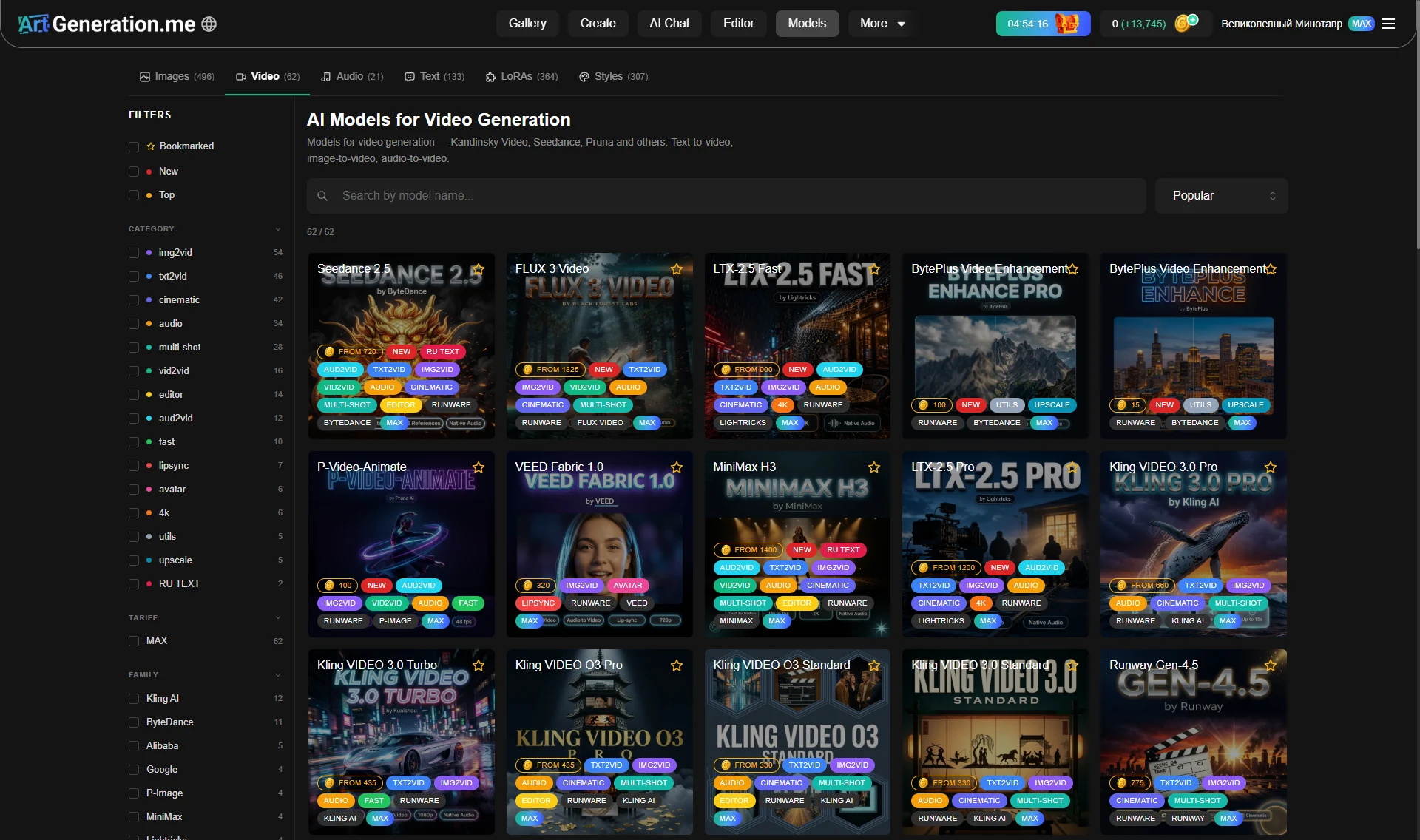Click the search magnifier icon
1420x840 pixels.
[322, 196]
